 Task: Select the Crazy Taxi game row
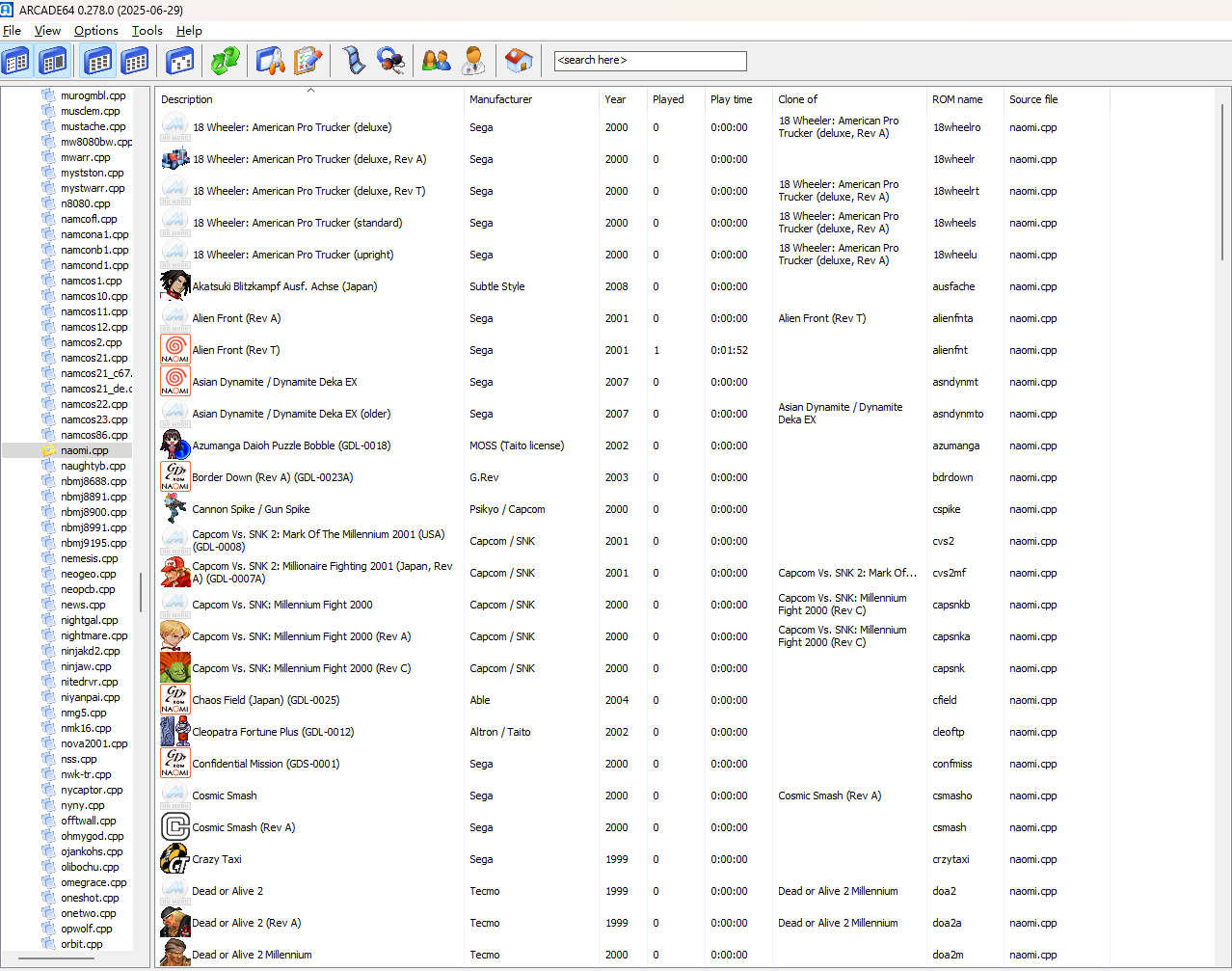tap(632, 859)
